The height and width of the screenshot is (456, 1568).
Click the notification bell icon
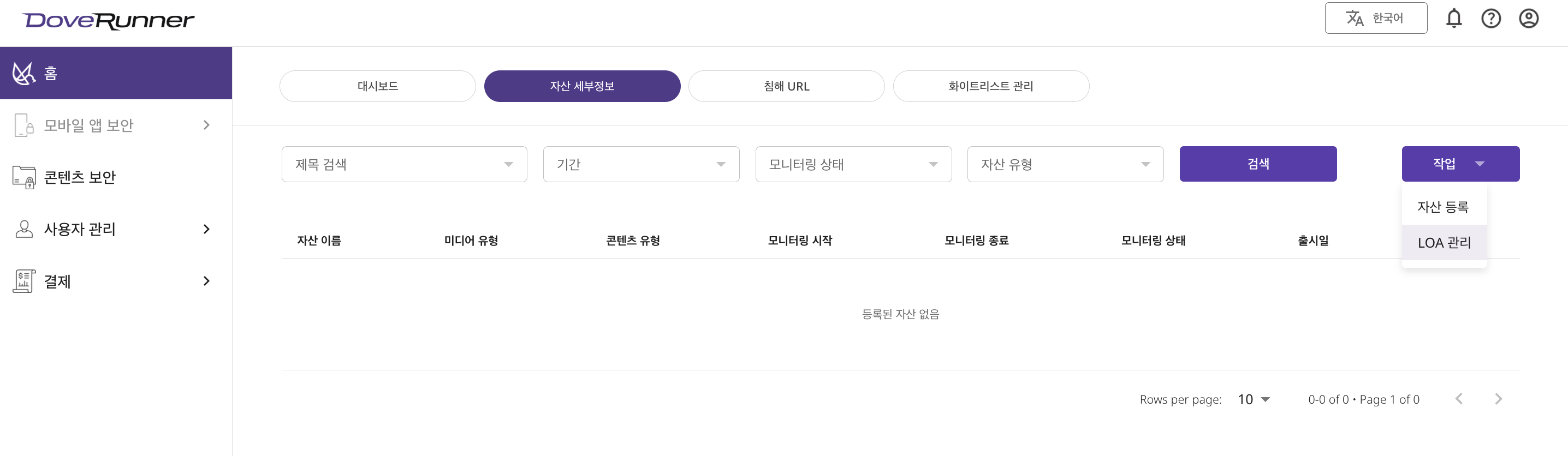point(1453,18)
